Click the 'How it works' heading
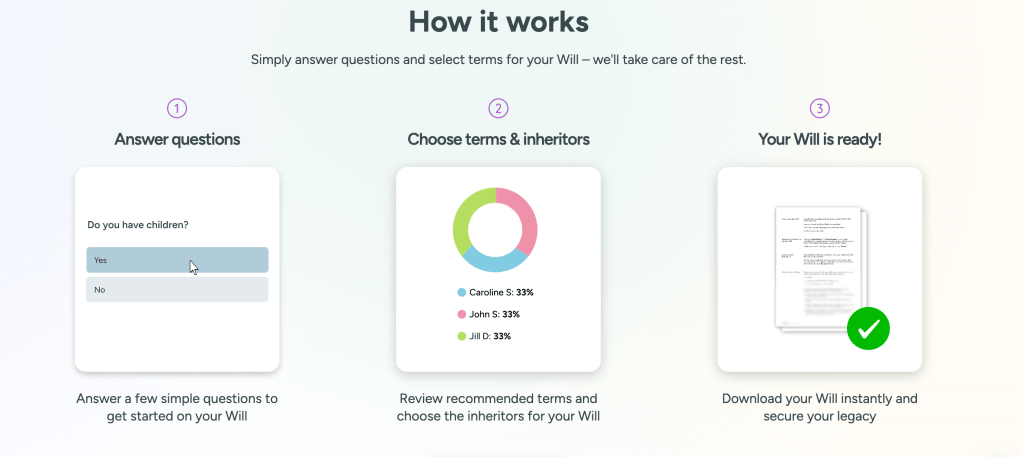 [498, 21]
